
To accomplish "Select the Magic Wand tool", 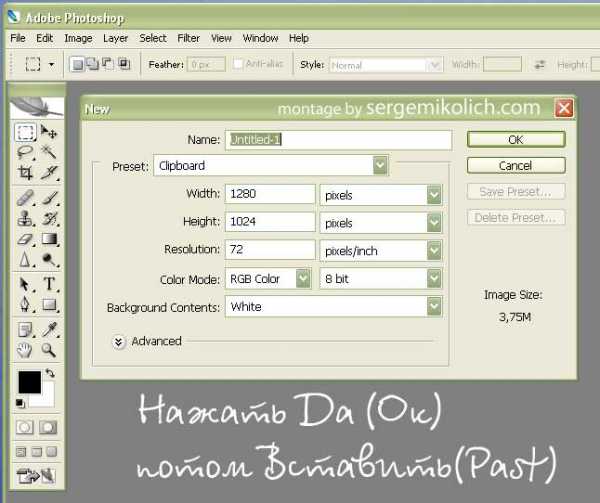I will pyautogui.click(x=49, y=152).
